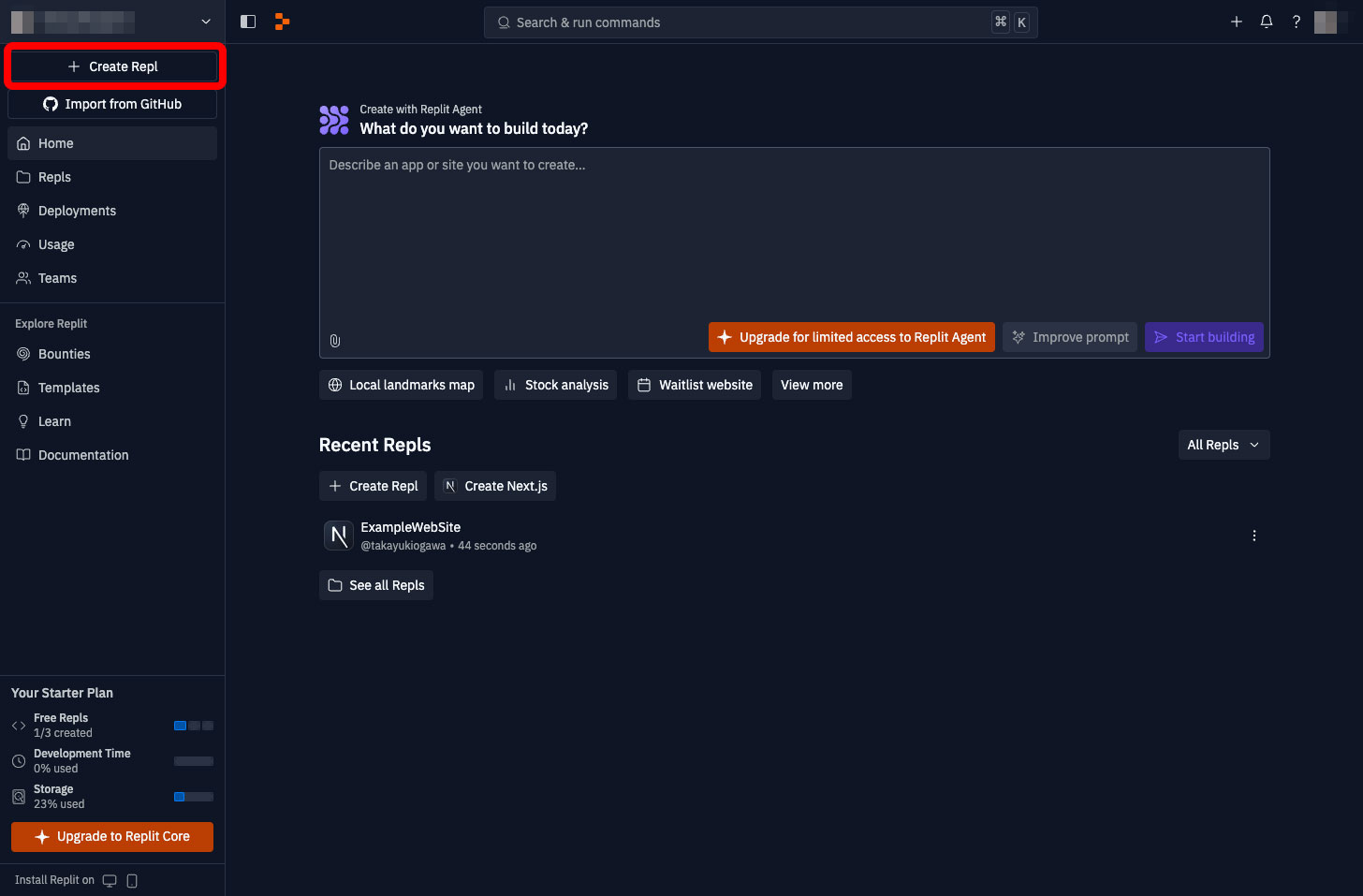Viewport: 1363px width, 896px height.
Task: Install Replit mobile app icon
Action: click(x=132, y=880)
